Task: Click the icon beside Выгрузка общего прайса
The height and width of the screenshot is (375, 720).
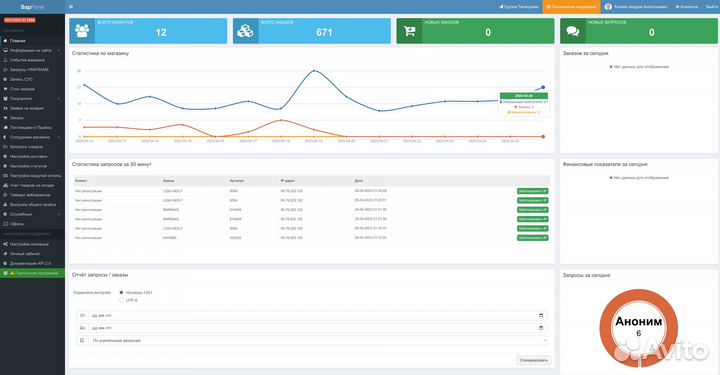Action: [x=6, y=205]
